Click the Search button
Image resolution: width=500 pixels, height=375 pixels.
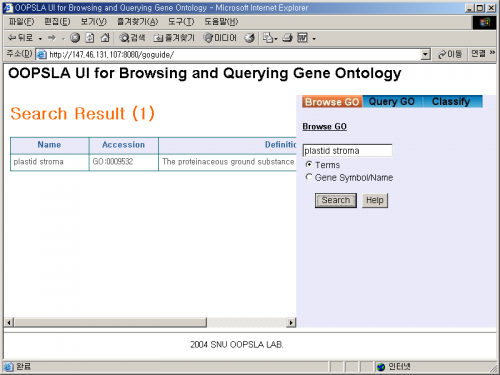point(336,200)
